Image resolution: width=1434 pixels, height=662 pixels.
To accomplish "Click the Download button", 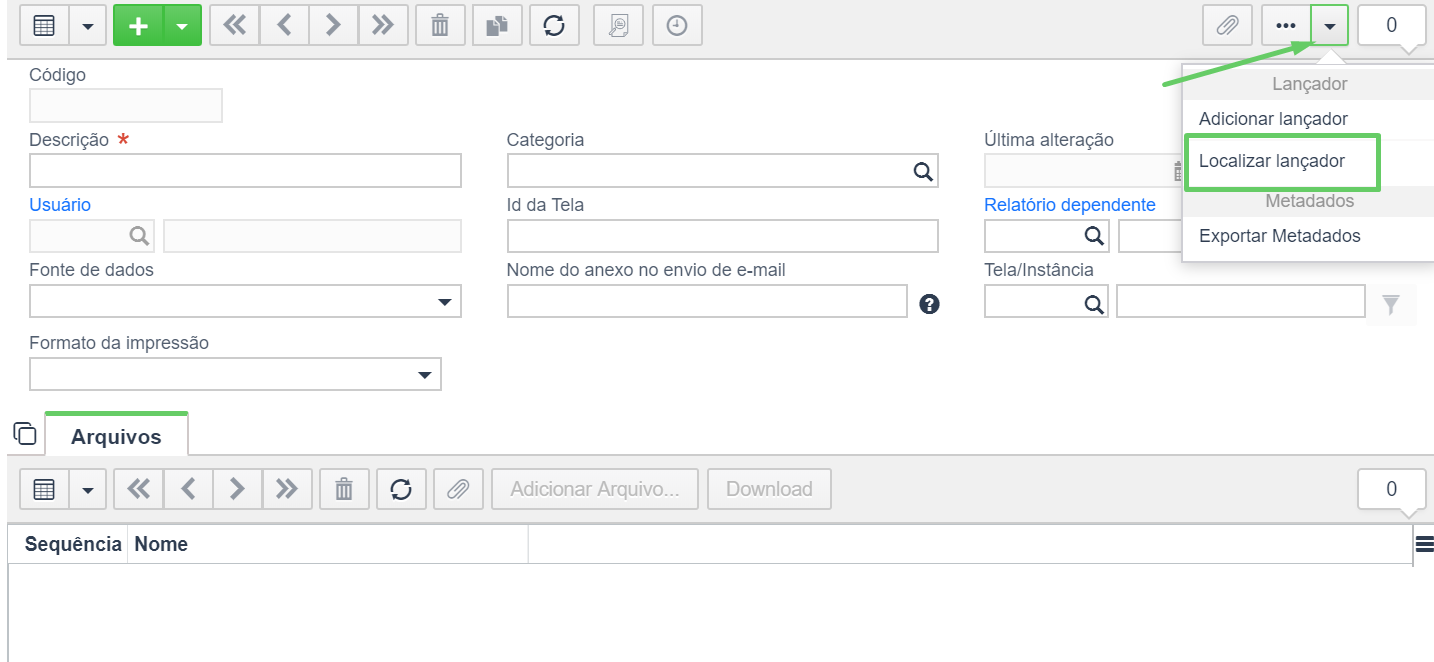I will (769, 489).
